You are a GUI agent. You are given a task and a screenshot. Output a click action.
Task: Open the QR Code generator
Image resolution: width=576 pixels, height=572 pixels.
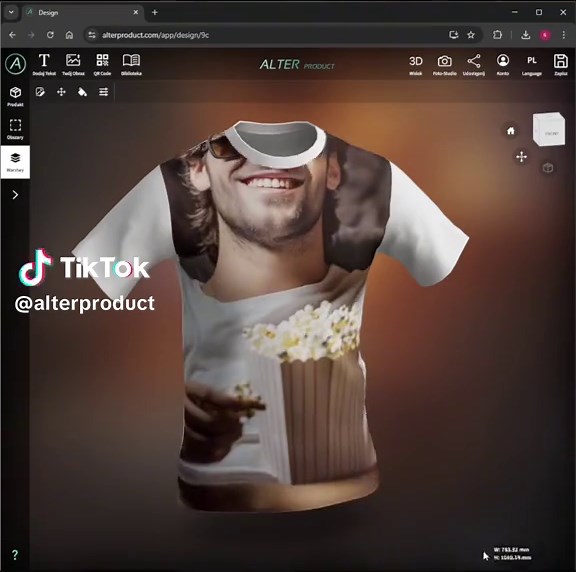tap(102, 64)
